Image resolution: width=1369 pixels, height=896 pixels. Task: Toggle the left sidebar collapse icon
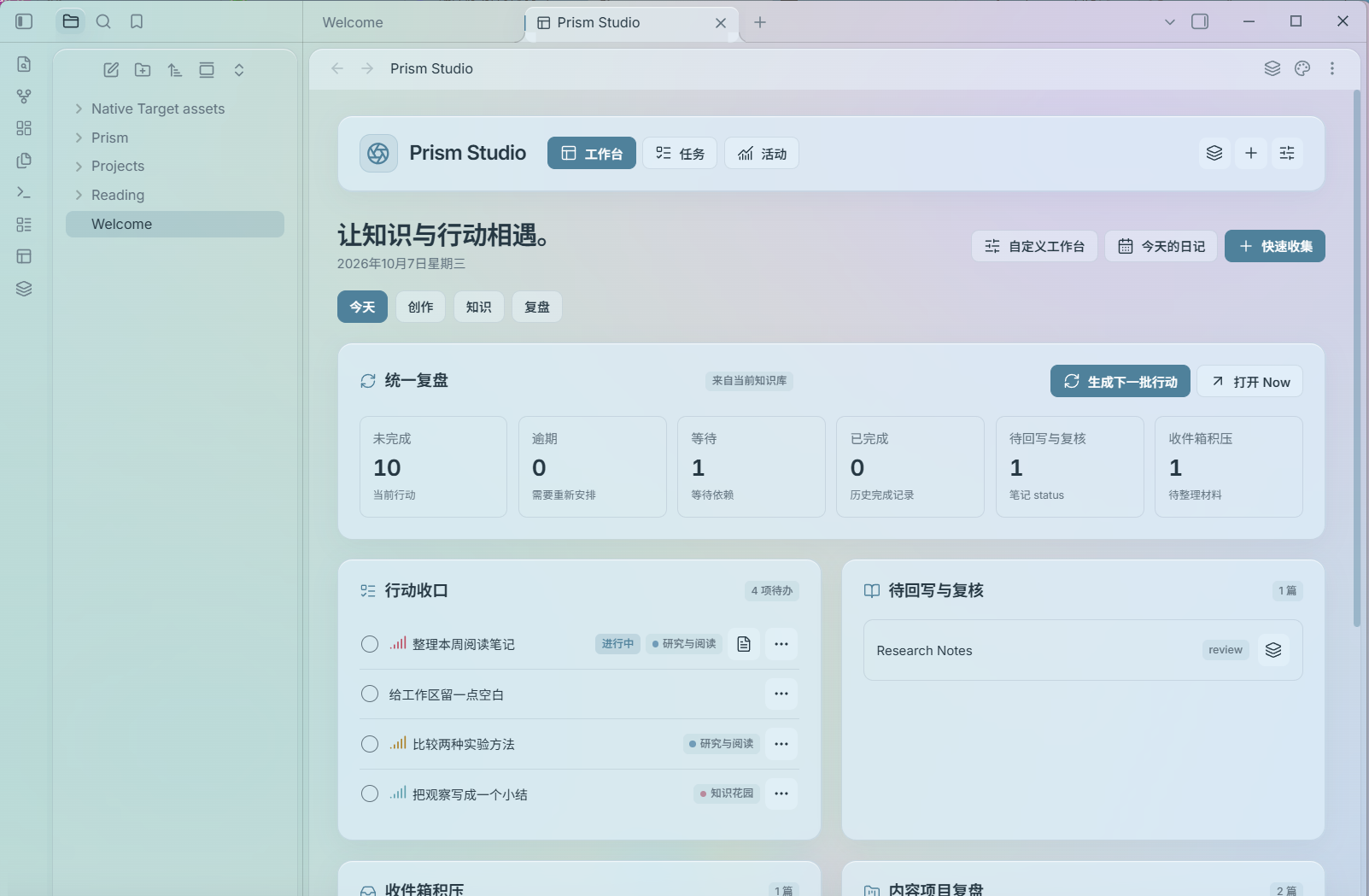pos(24,21)
